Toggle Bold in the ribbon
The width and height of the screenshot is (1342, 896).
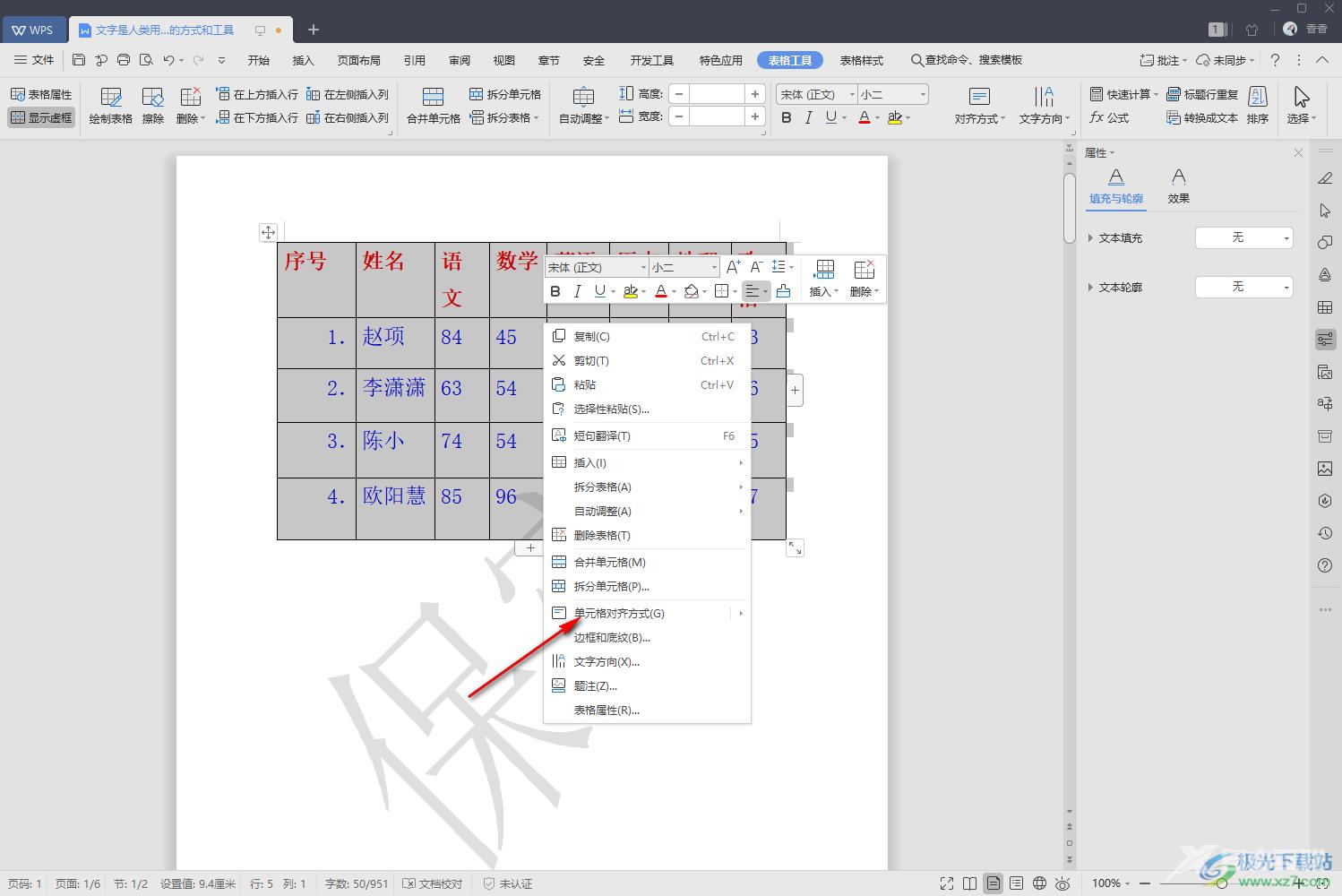[x=787, y=117]
